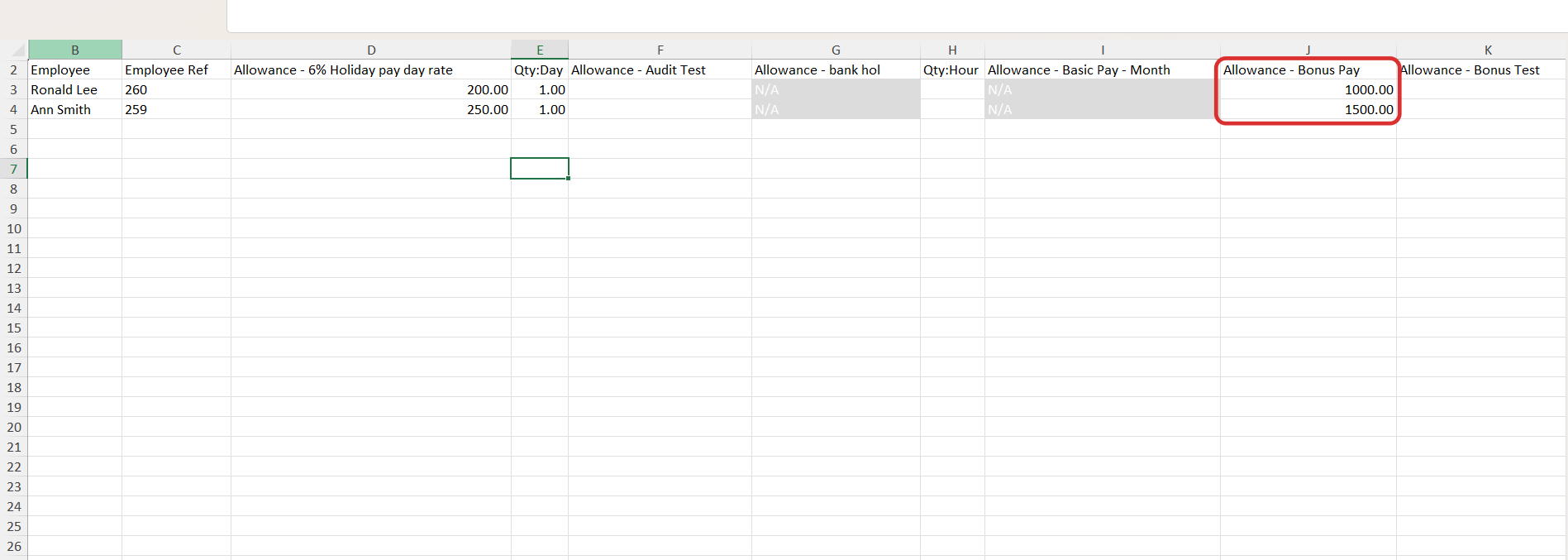
Task: Click the 'Qty:Day' header cell
Action: click(540, 69)
